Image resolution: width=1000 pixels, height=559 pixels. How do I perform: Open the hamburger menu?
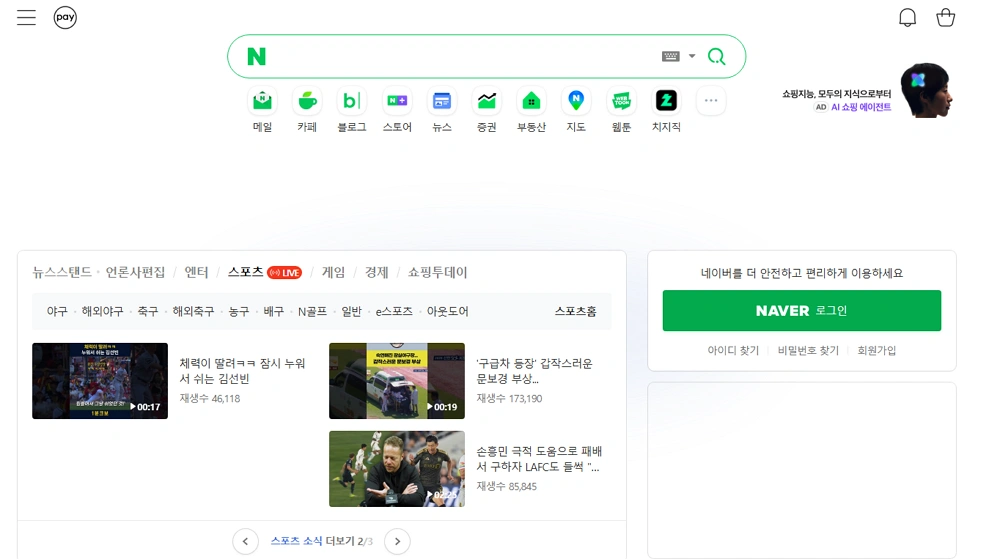pos(26,17)
